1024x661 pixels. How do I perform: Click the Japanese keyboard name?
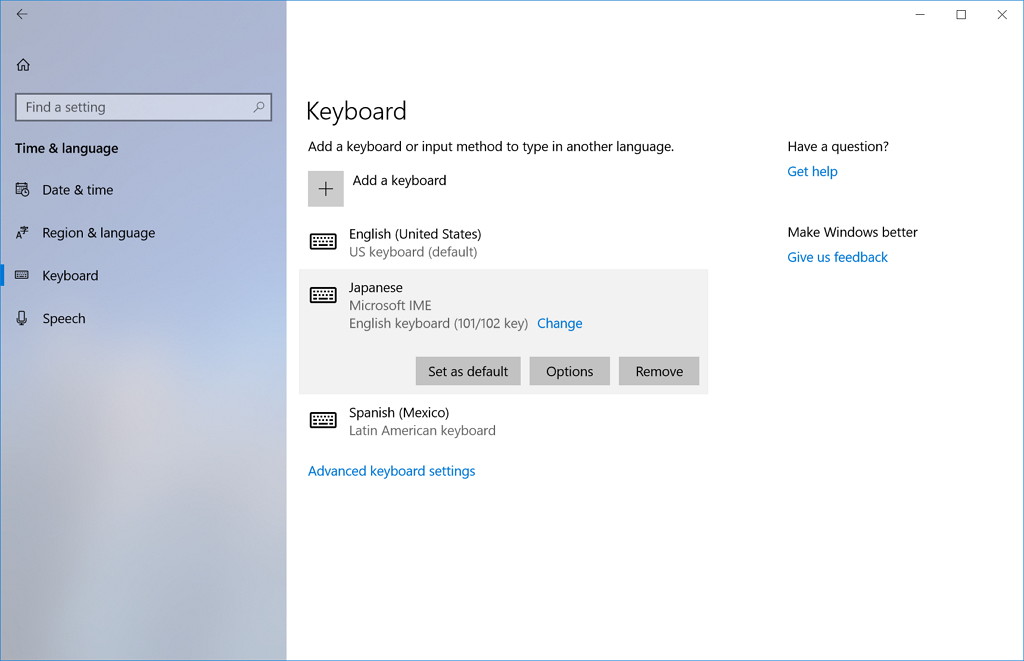click(x=376, y=287)
